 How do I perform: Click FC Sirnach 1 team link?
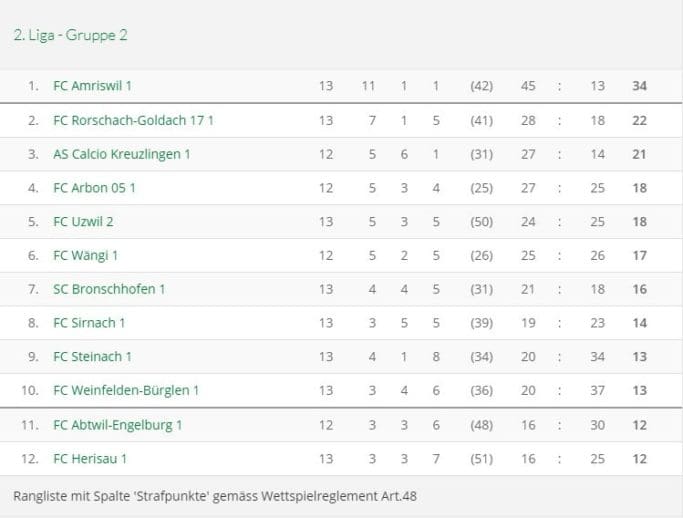[89, 323]
